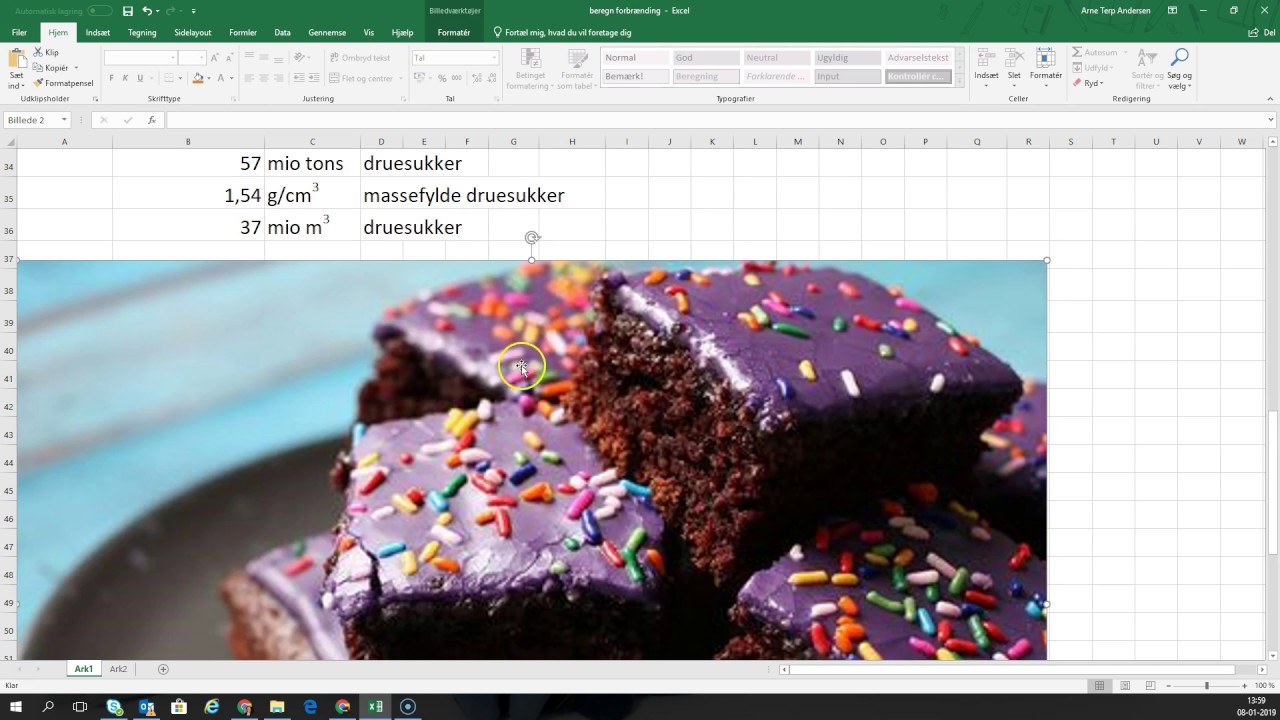Image resolution: width=1280 pixels, height=720 pixels.
Task: Open the Formler ribbon tab
Action: 243,33
